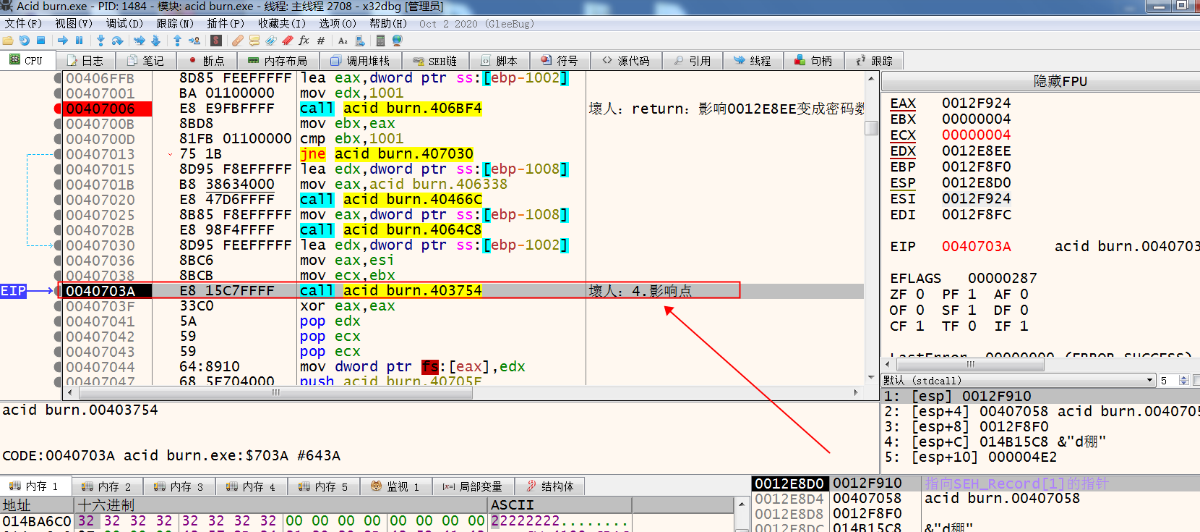Switch to the 线程 tab
The width and height of the screenshot is (1200, 532).
tap(751, 61)
